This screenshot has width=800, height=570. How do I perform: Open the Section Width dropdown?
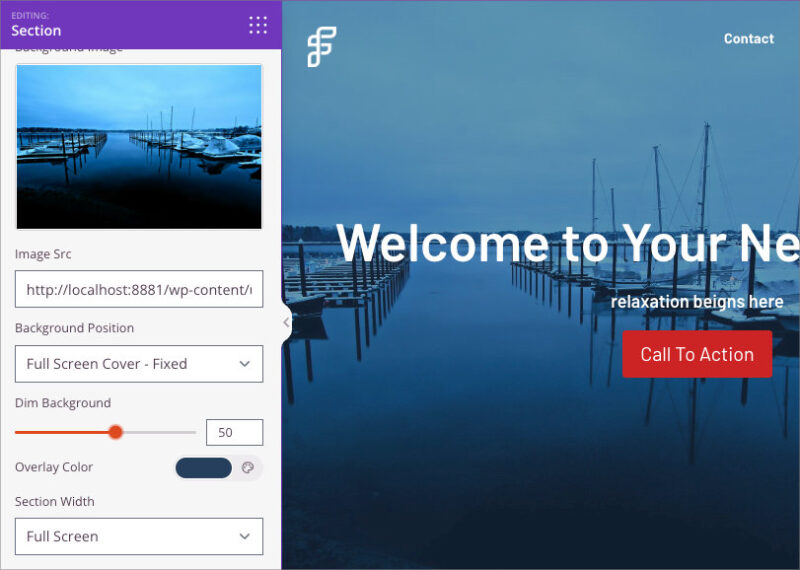[139, 536]
